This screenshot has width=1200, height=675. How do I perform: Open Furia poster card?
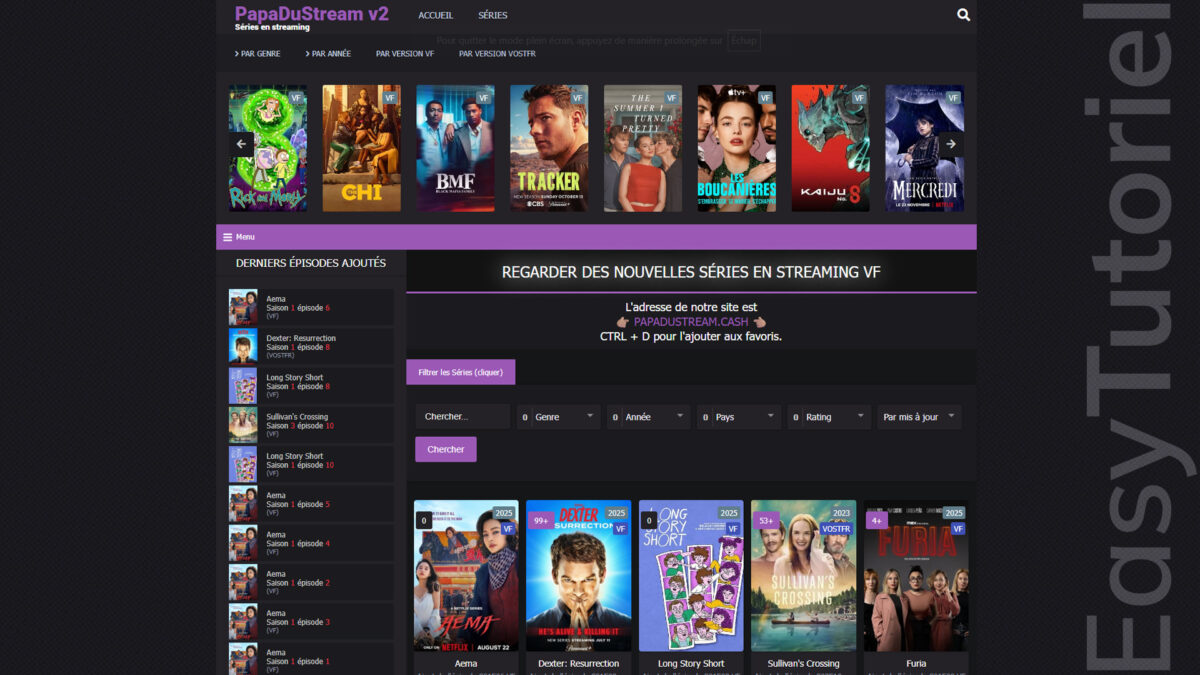tap(916, 576)
